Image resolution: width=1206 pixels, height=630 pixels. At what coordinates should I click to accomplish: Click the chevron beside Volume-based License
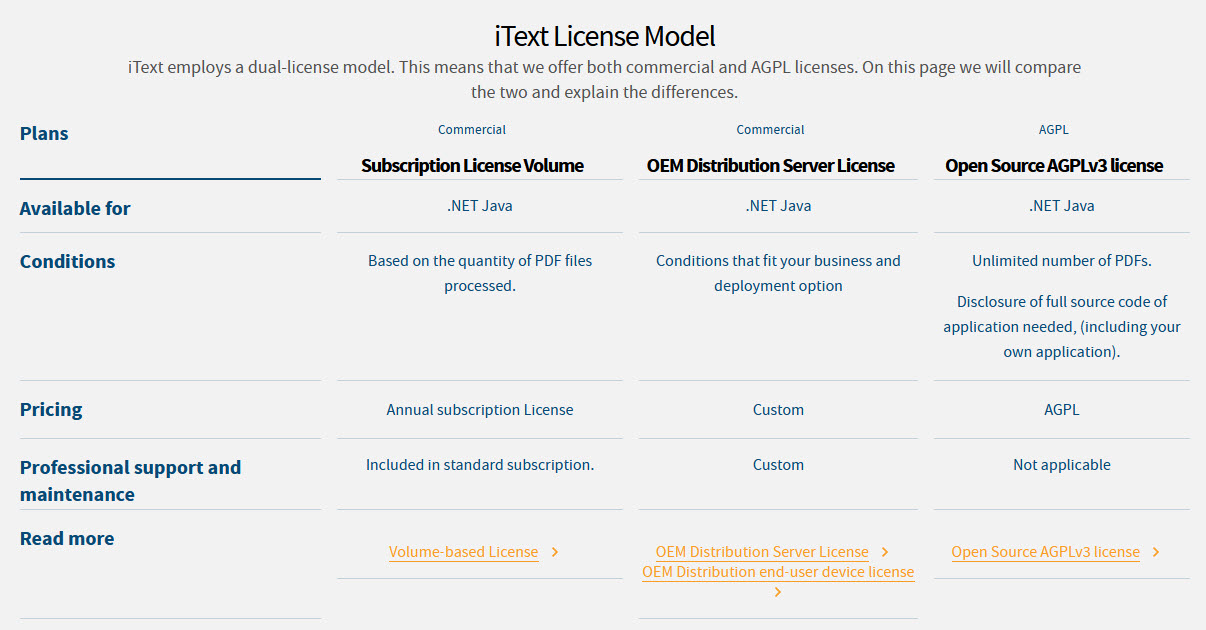555,551
